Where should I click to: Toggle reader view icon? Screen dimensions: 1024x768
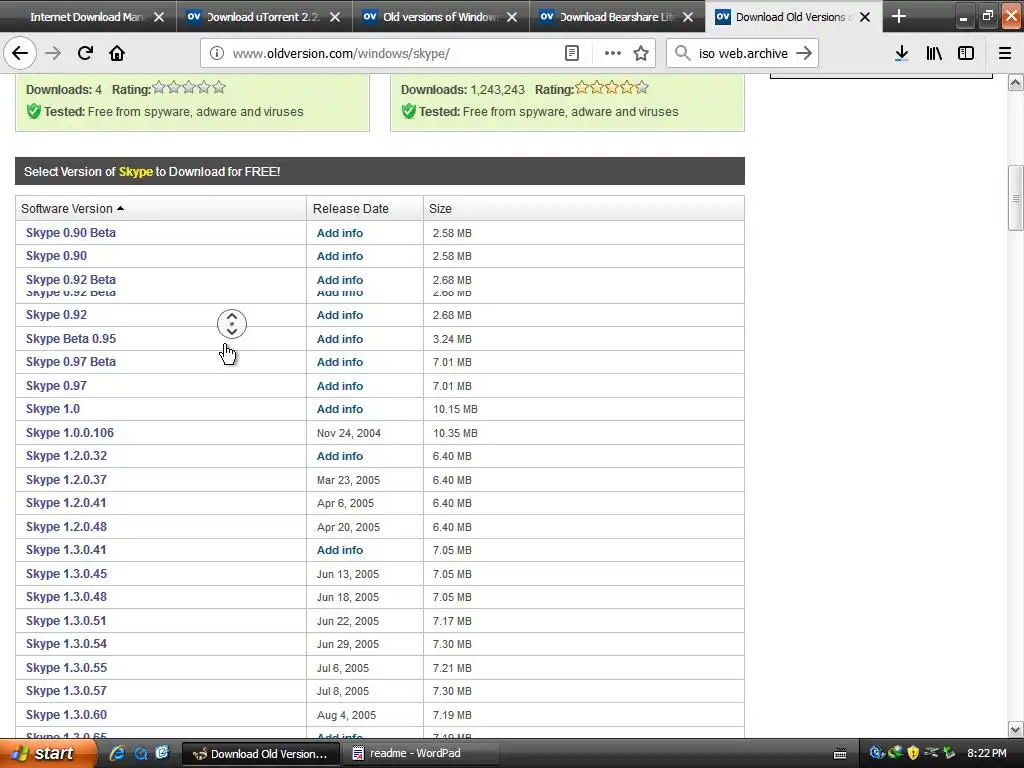coord(571,53)
